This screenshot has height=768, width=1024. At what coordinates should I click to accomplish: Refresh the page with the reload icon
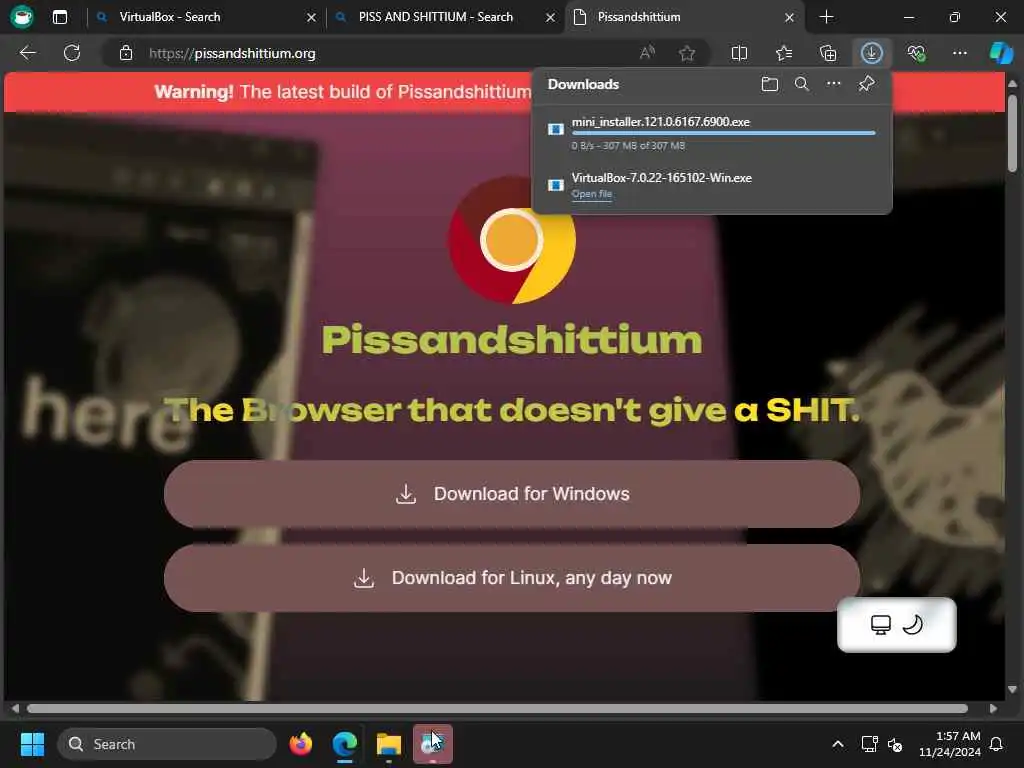72,53
